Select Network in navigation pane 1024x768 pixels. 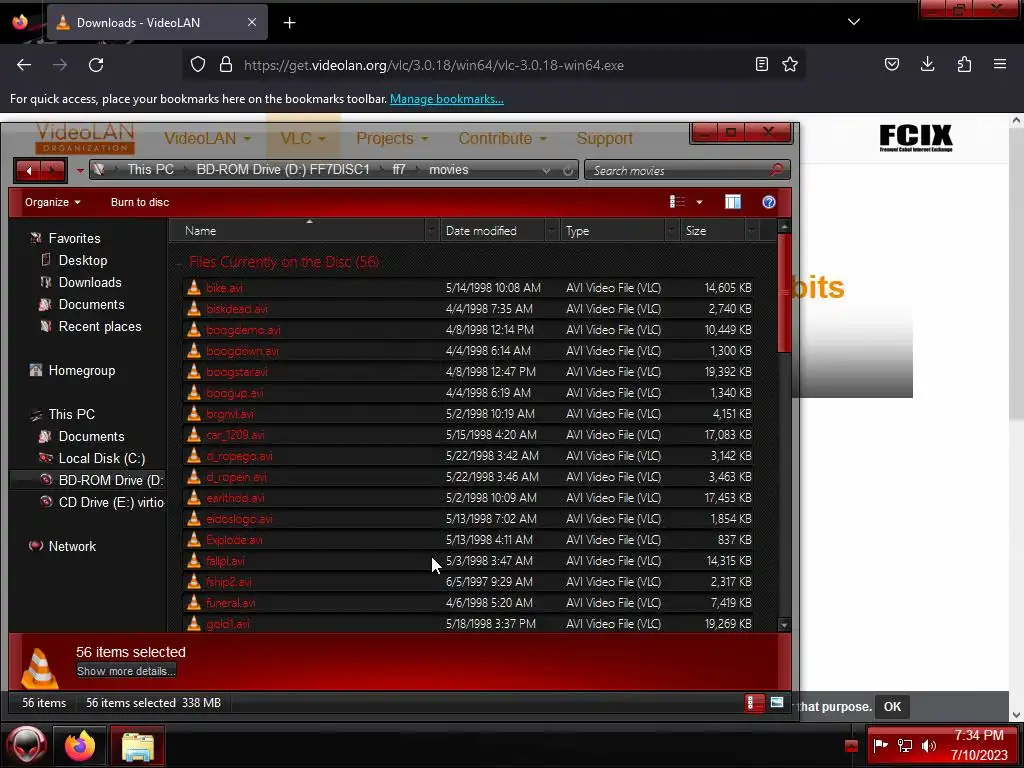click(x=72, y=546)
